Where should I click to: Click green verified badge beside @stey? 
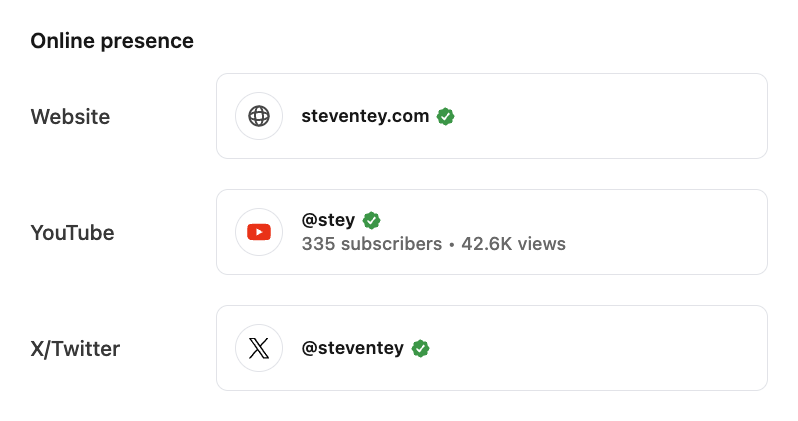(x=372, y=220)
